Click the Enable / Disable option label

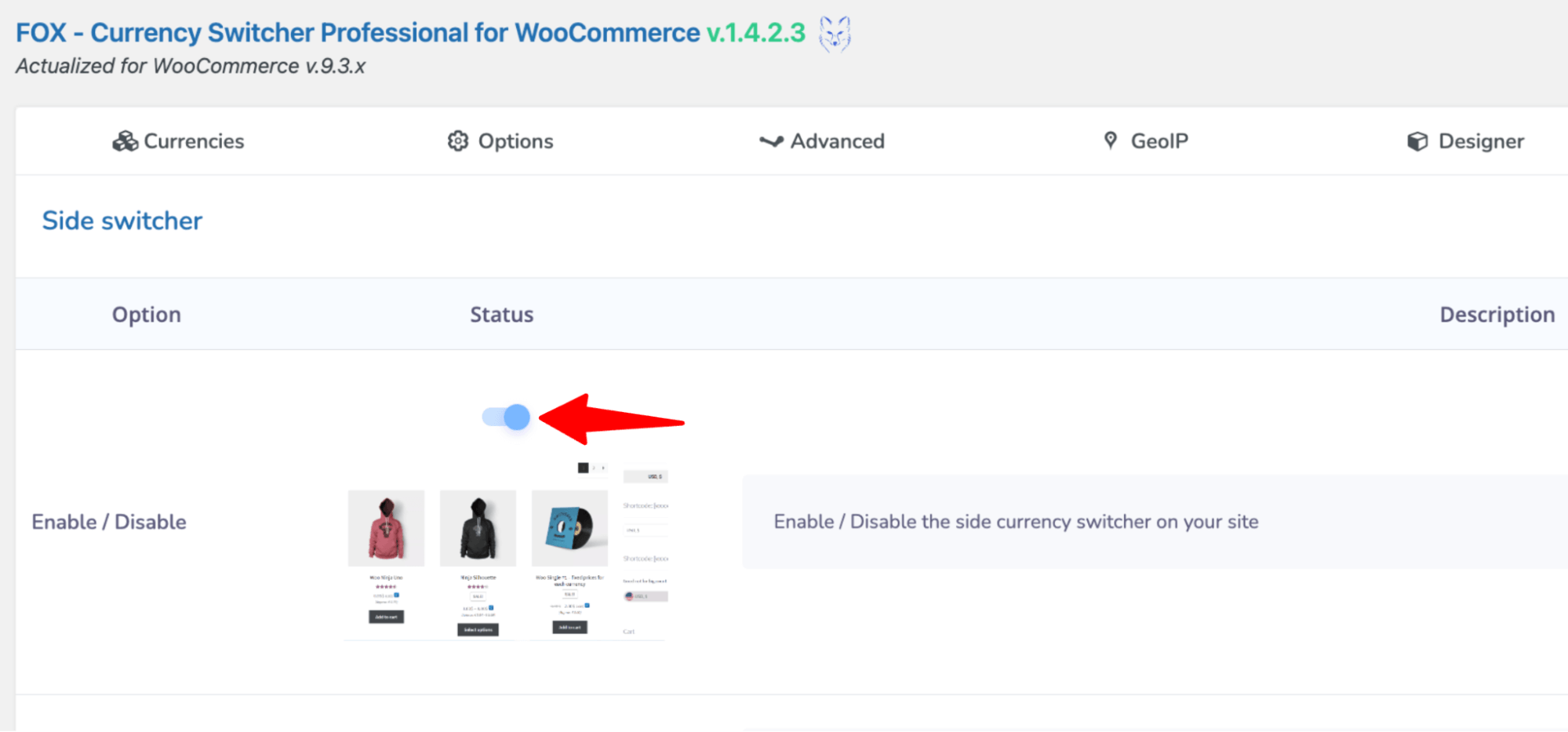(109, 523)
